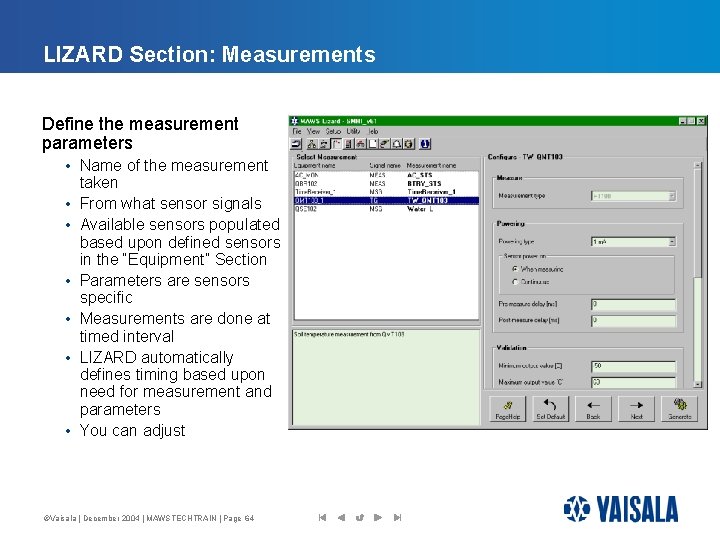Click the PageHelp button

click(x=507, y=409)
